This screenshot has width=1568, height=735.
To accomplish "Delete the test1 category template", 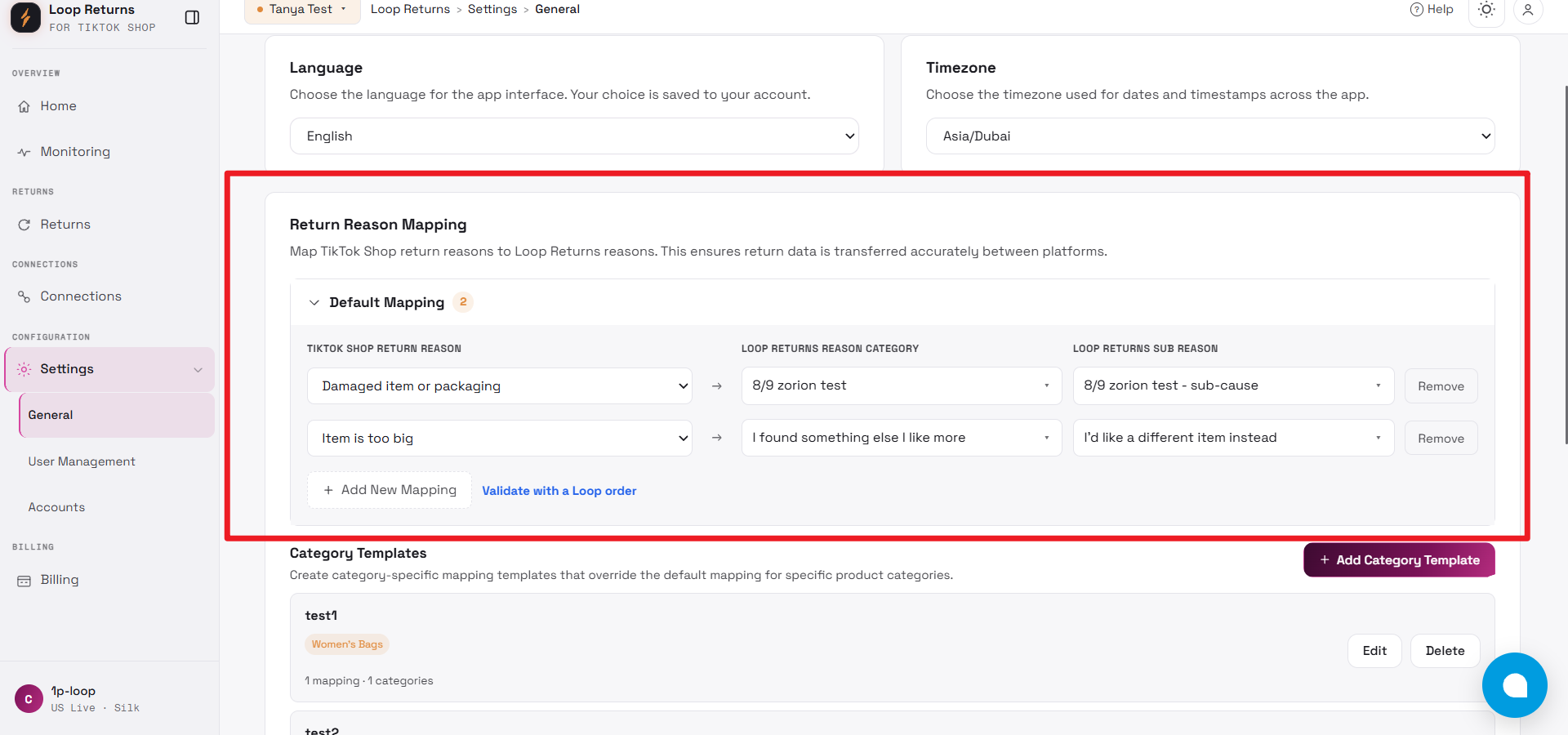I will [x=1445, y=651].
